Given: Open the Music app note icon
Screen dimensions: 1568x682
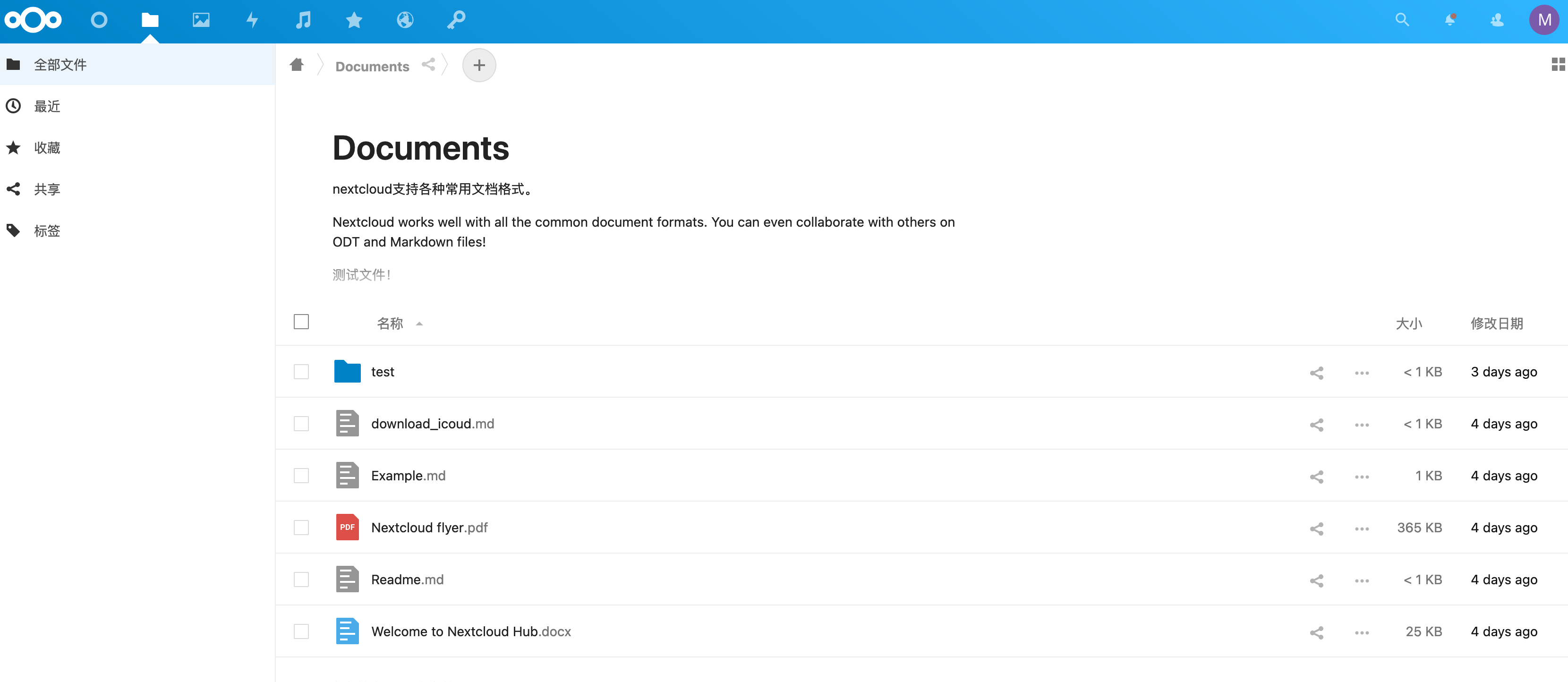Looking at the screenshot, I should pyautogui.click(x=303, y=20).
